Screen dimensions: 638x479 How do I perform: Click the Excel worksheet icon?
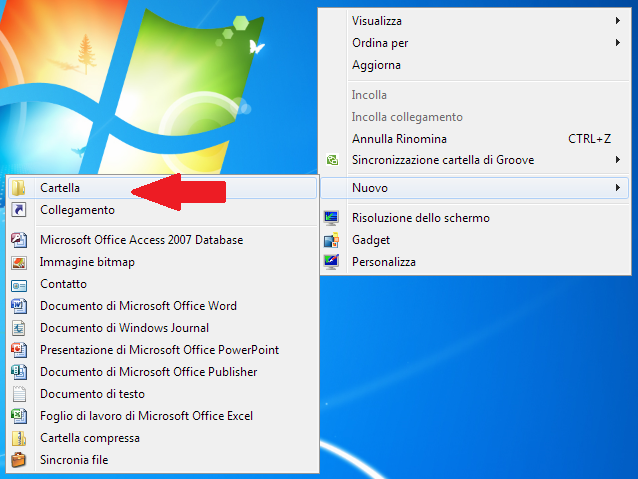[x=19, y=416]
